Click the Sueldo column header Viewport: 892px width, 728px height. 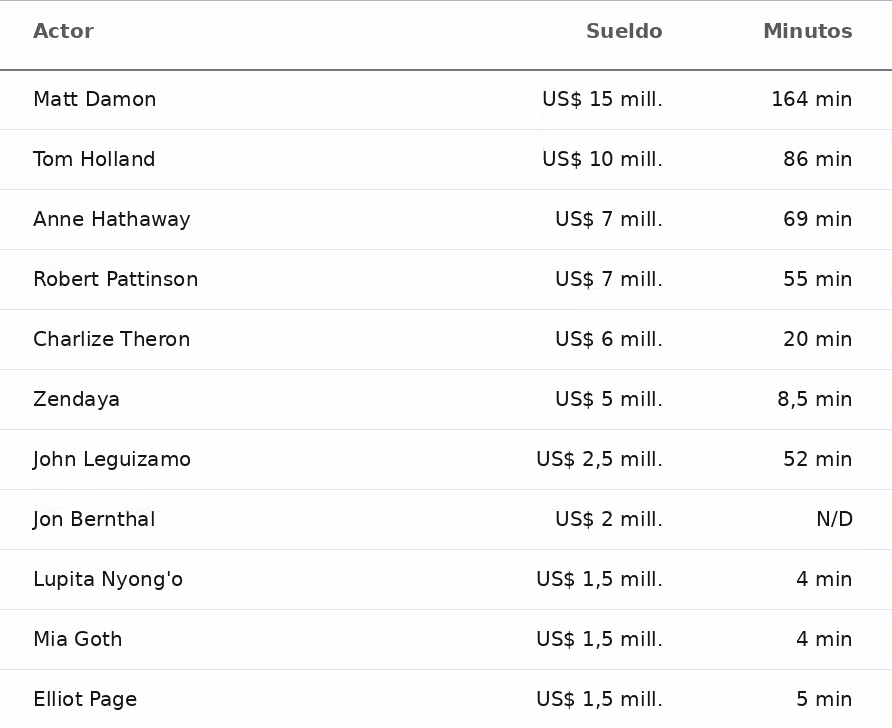pyautogui.click(x=624, y=31)
